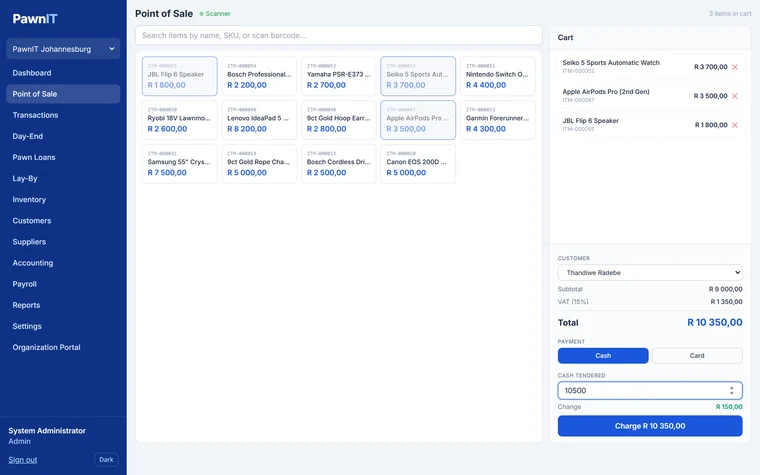This screenshot has width=760, height=475.
Task: Click the Total amount R 10 350,00
Action: (x=714, y=322)
